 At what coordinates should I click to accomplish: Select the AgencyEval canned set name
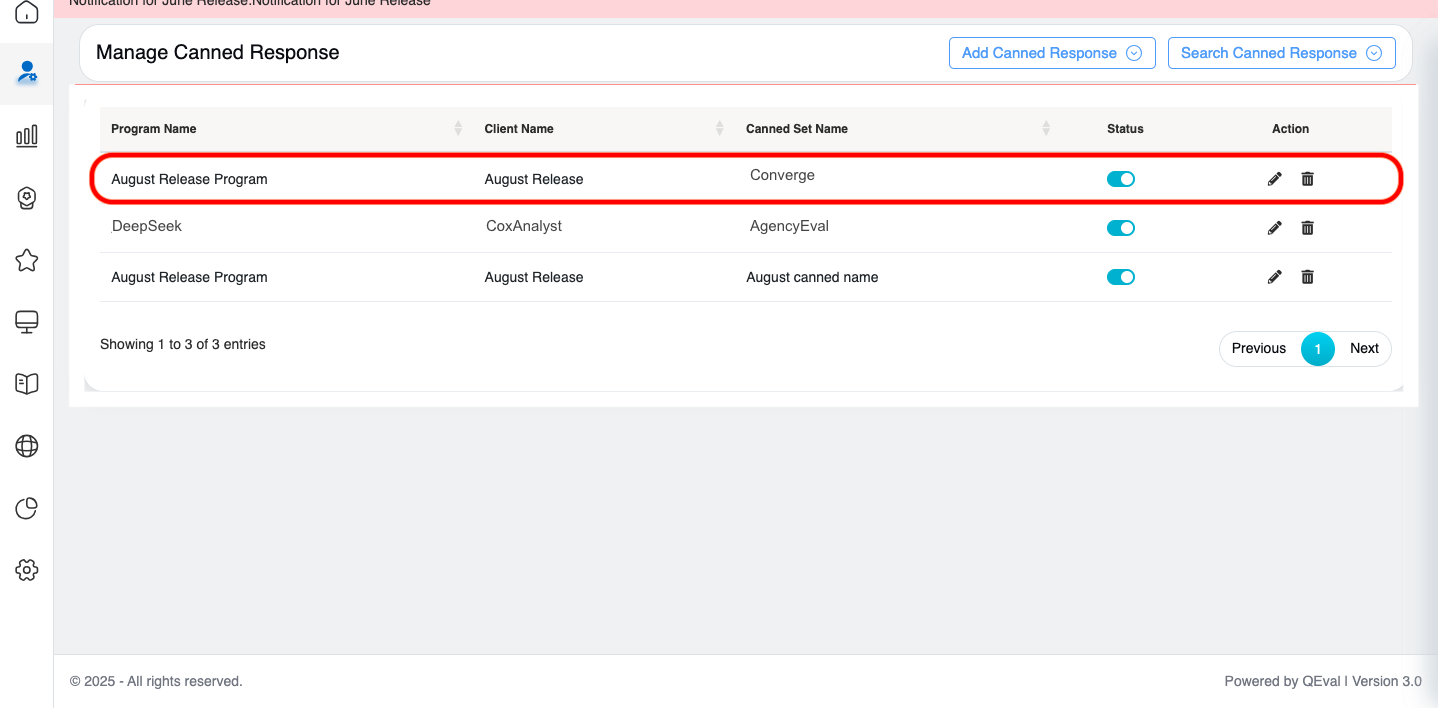(x=789, y=226)
